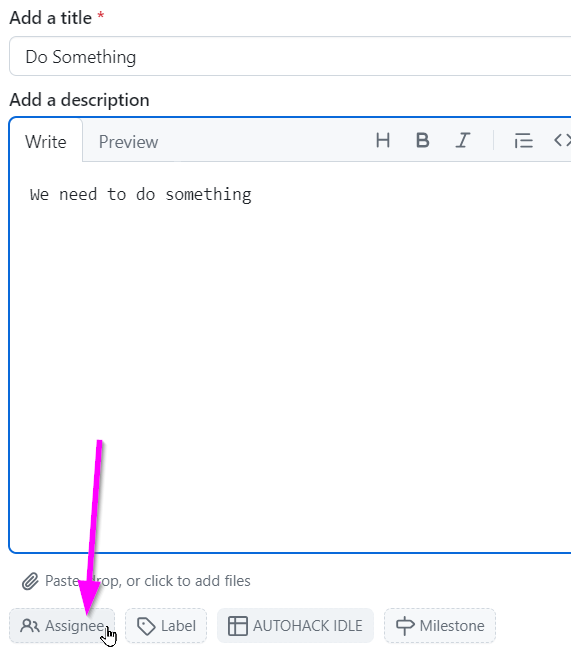Click the 'Add a description' label
This screenshot has height=655, width=571.
tap(79, 100)
